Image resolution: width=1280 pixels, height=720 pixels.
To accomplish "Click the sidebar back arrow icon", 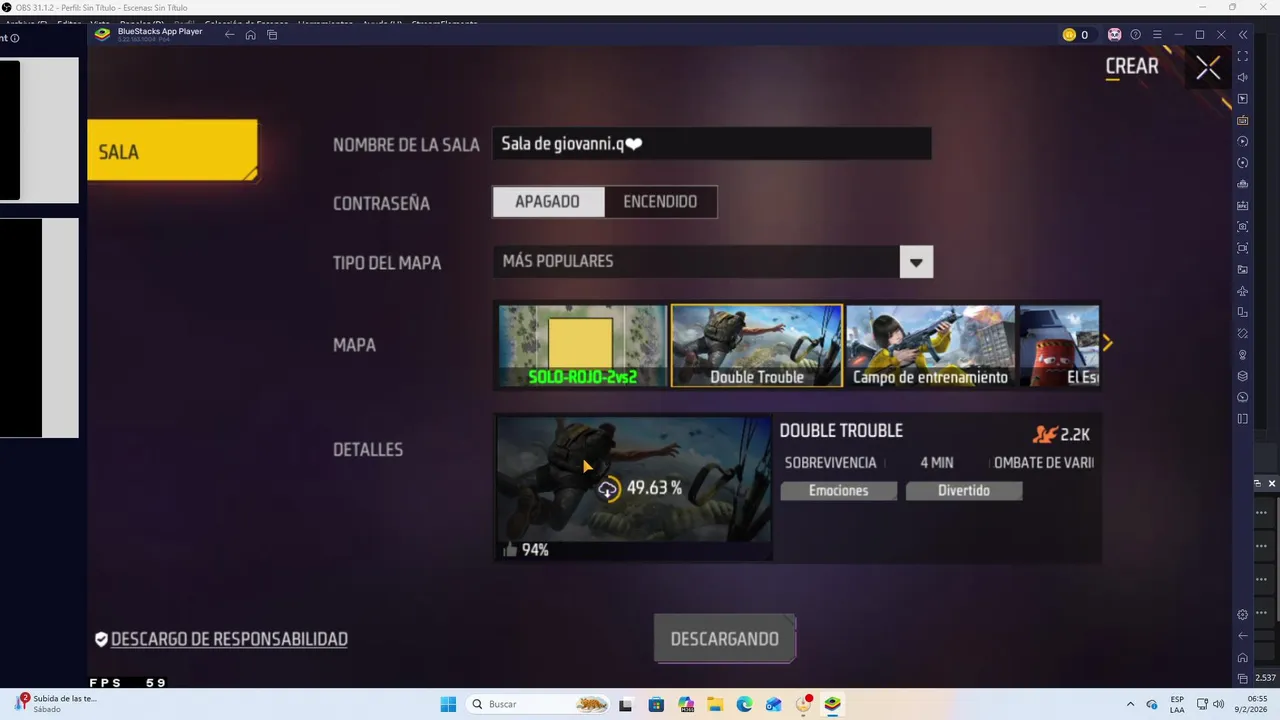I will pyautogui.click(x=1243, y=636).
